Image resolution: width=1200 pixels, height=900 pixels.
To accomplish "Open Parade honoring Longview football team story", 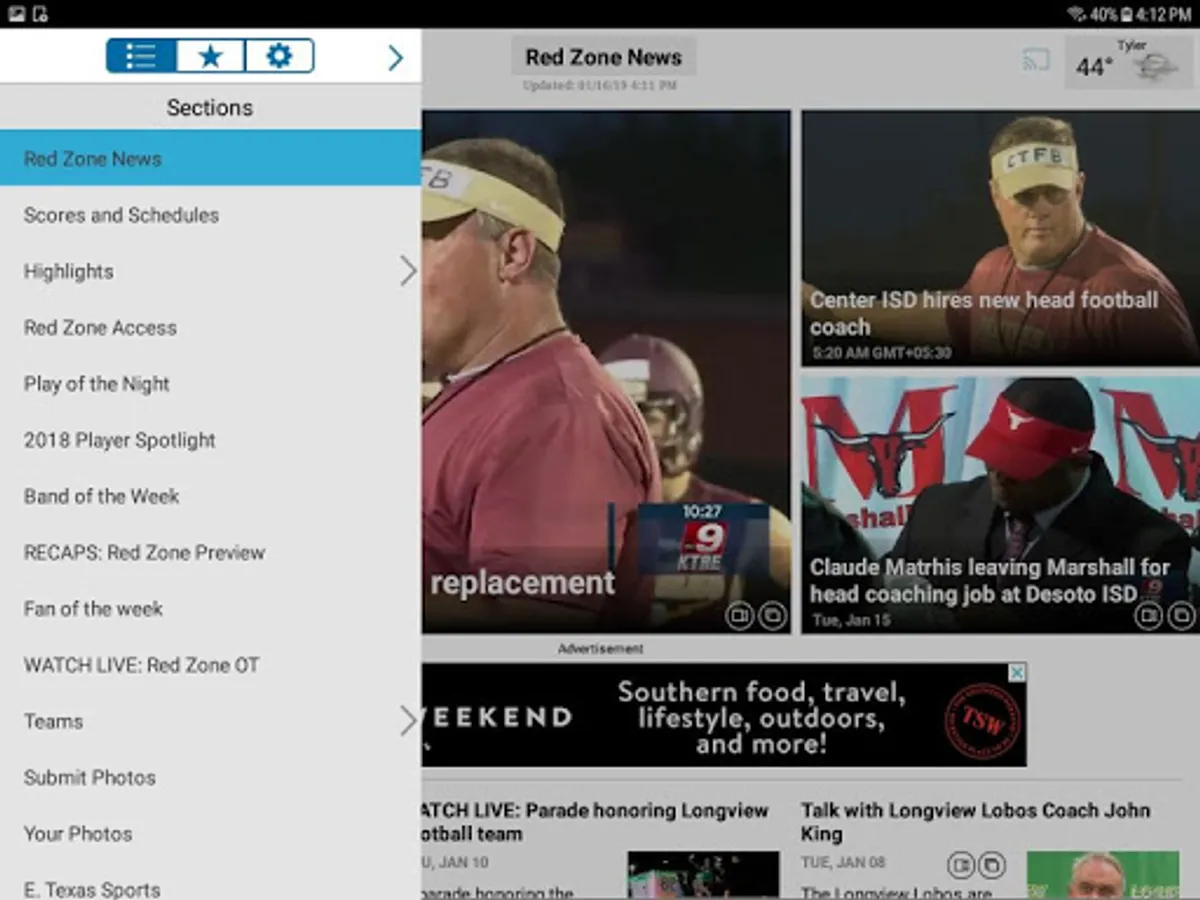I will (x=595, y=822).
